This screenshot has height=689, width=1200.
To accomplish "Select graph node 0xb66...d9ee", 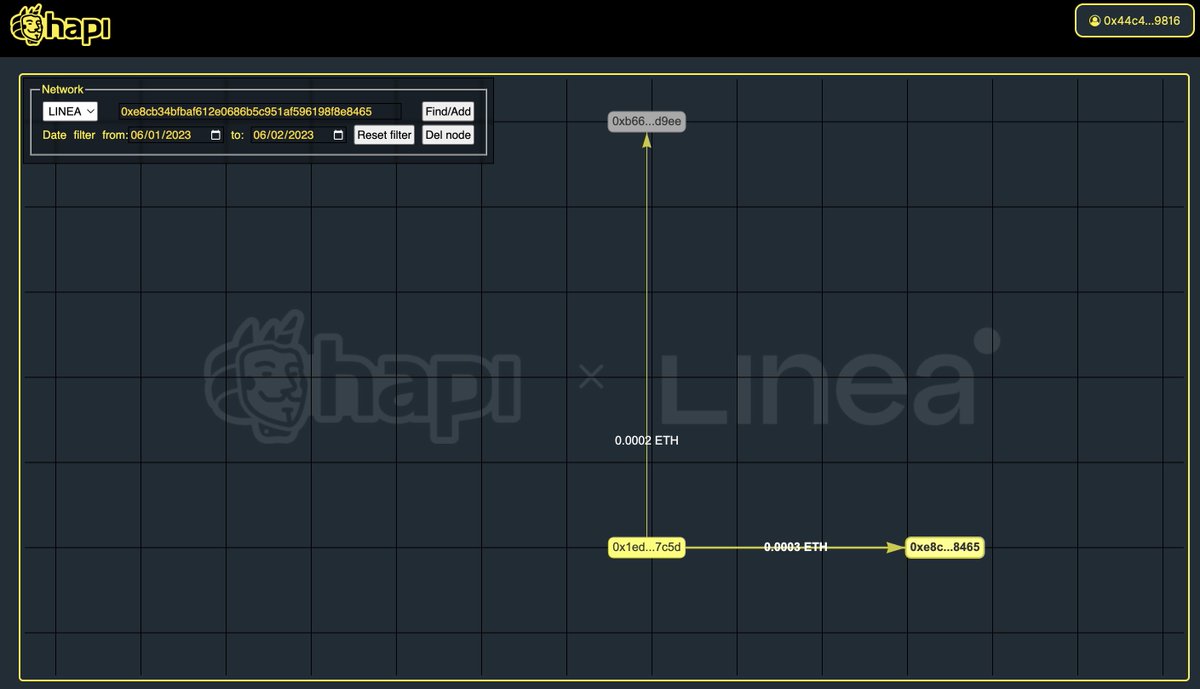I will pyautogui.click(x=647, y=121).
